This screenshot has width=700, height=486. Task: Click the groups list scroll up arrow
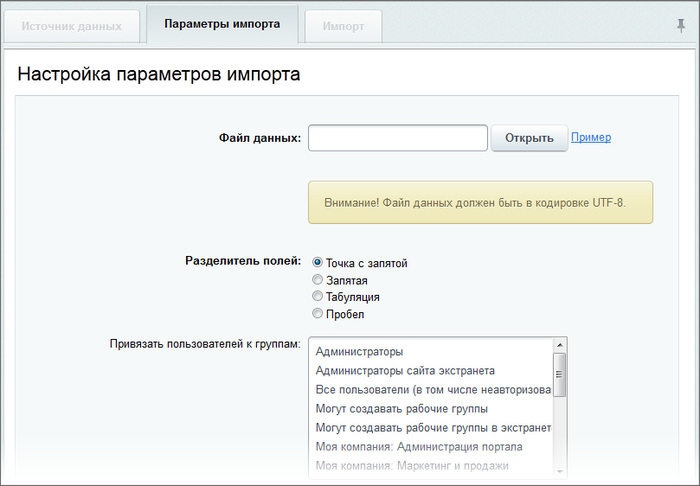click(x=560, y=345)
